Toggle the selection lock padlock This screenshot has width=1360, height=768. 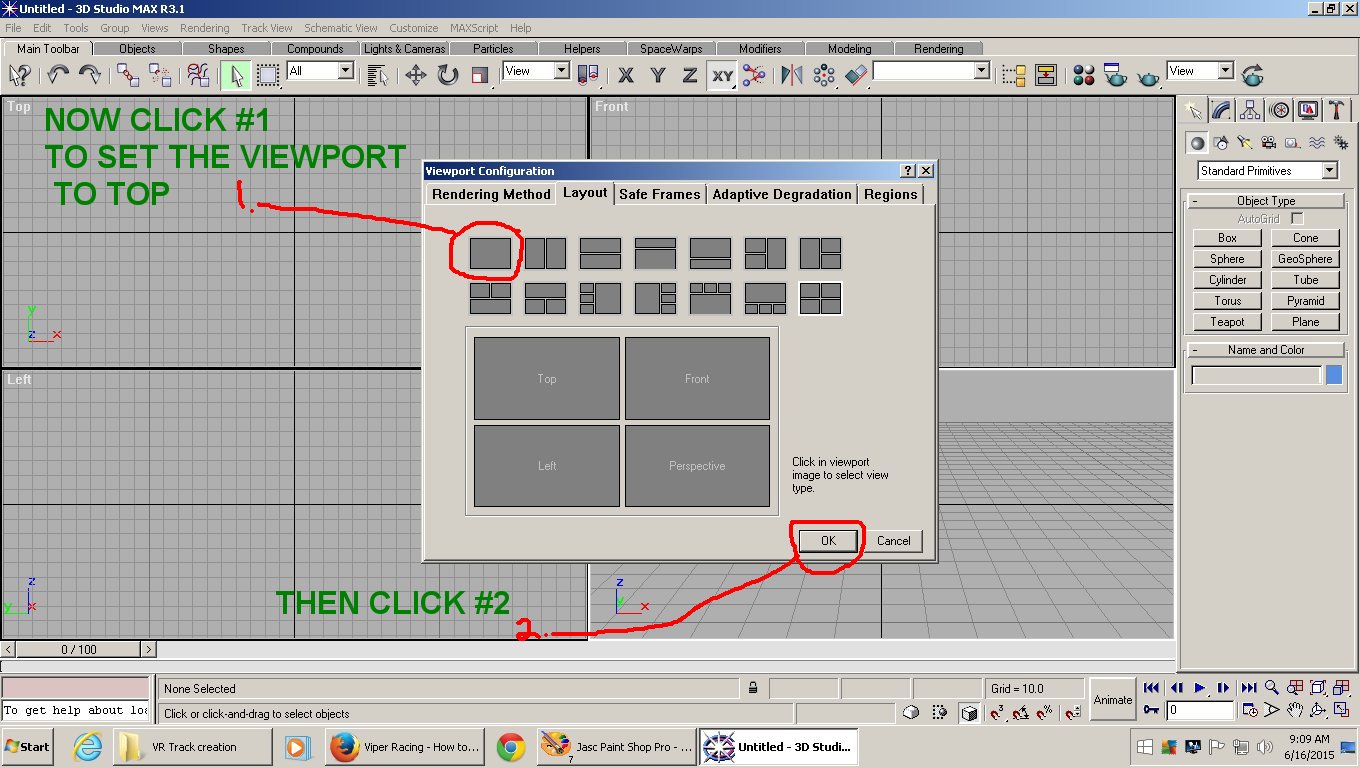tap(752, 688)
